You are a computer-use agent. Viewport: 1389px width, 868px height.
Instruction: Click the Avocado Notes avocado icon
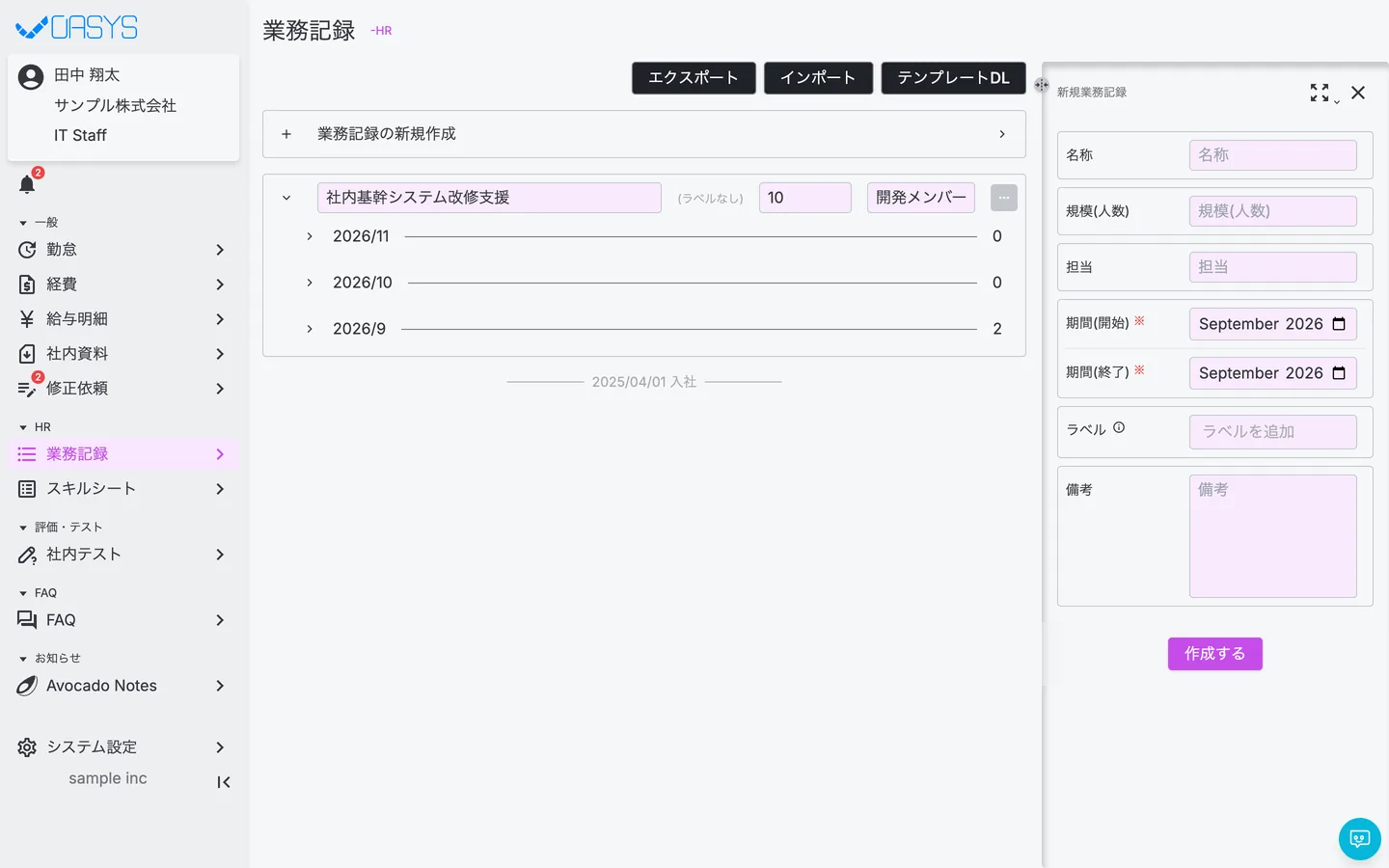27,686
